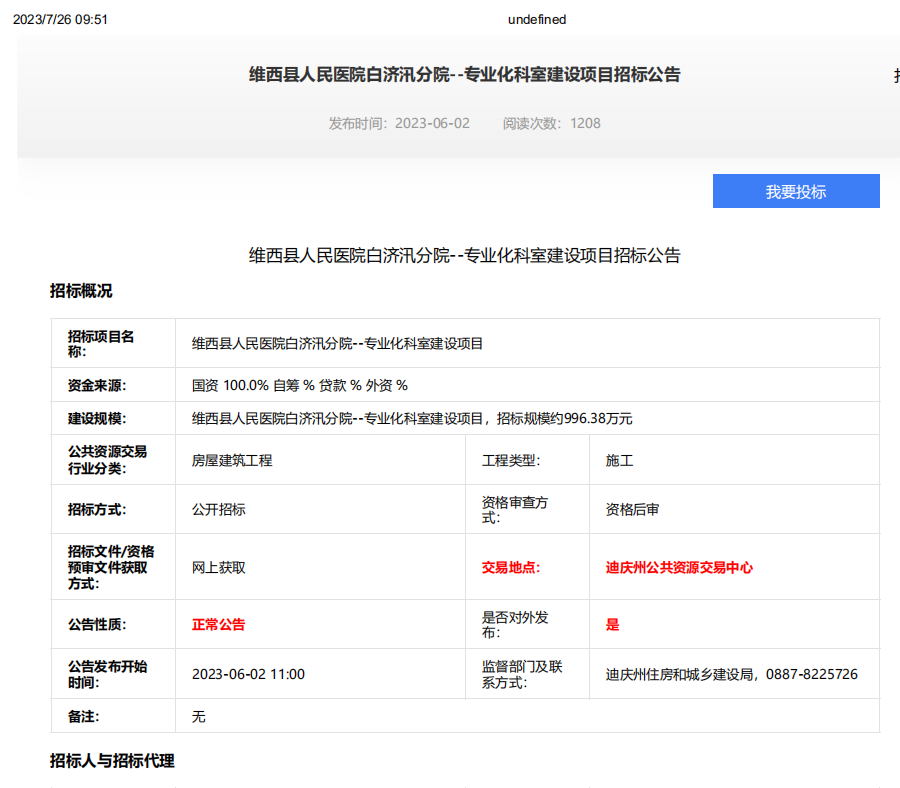Click the red 迪庆州公共资源交易中心 text
Image resolution: width=900 pixels, height=788 pixels.
click(x=679, y=567)
